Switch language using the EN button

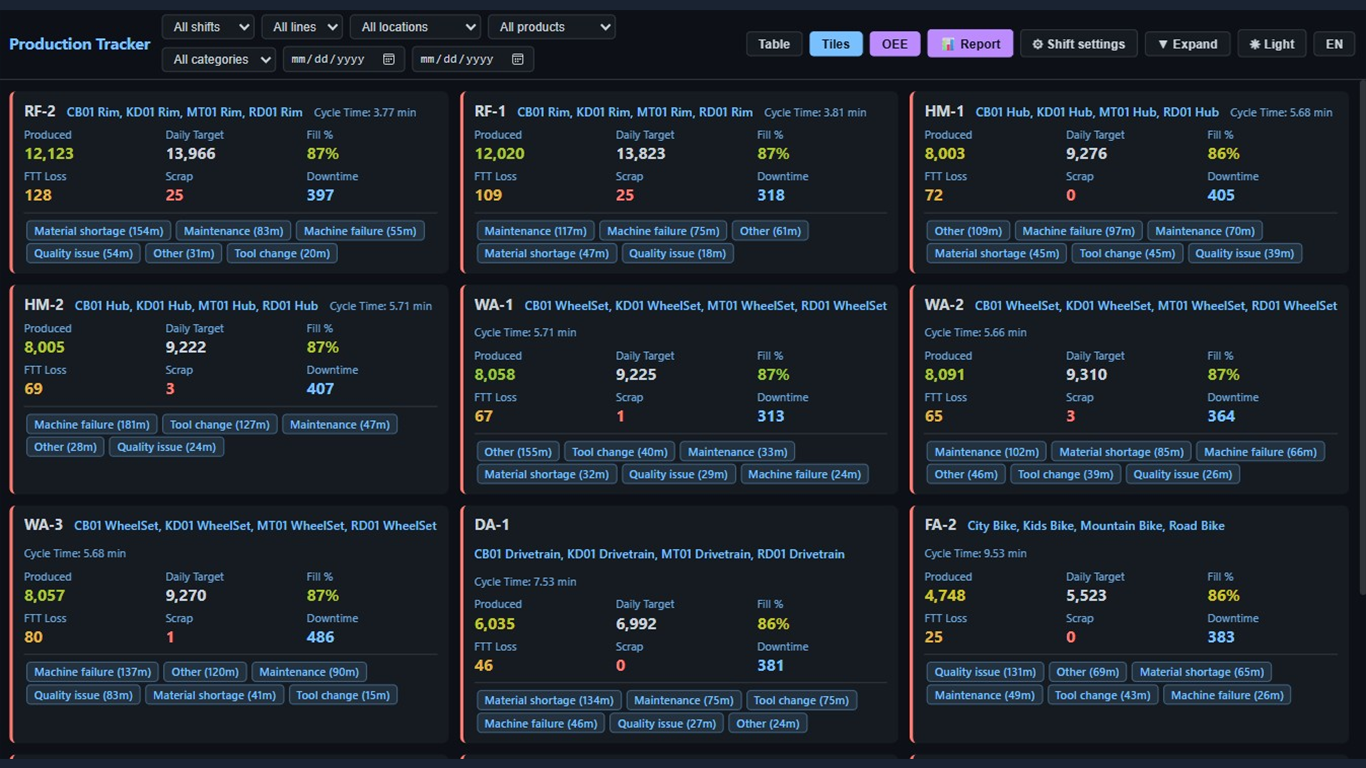pos(1334,44)
